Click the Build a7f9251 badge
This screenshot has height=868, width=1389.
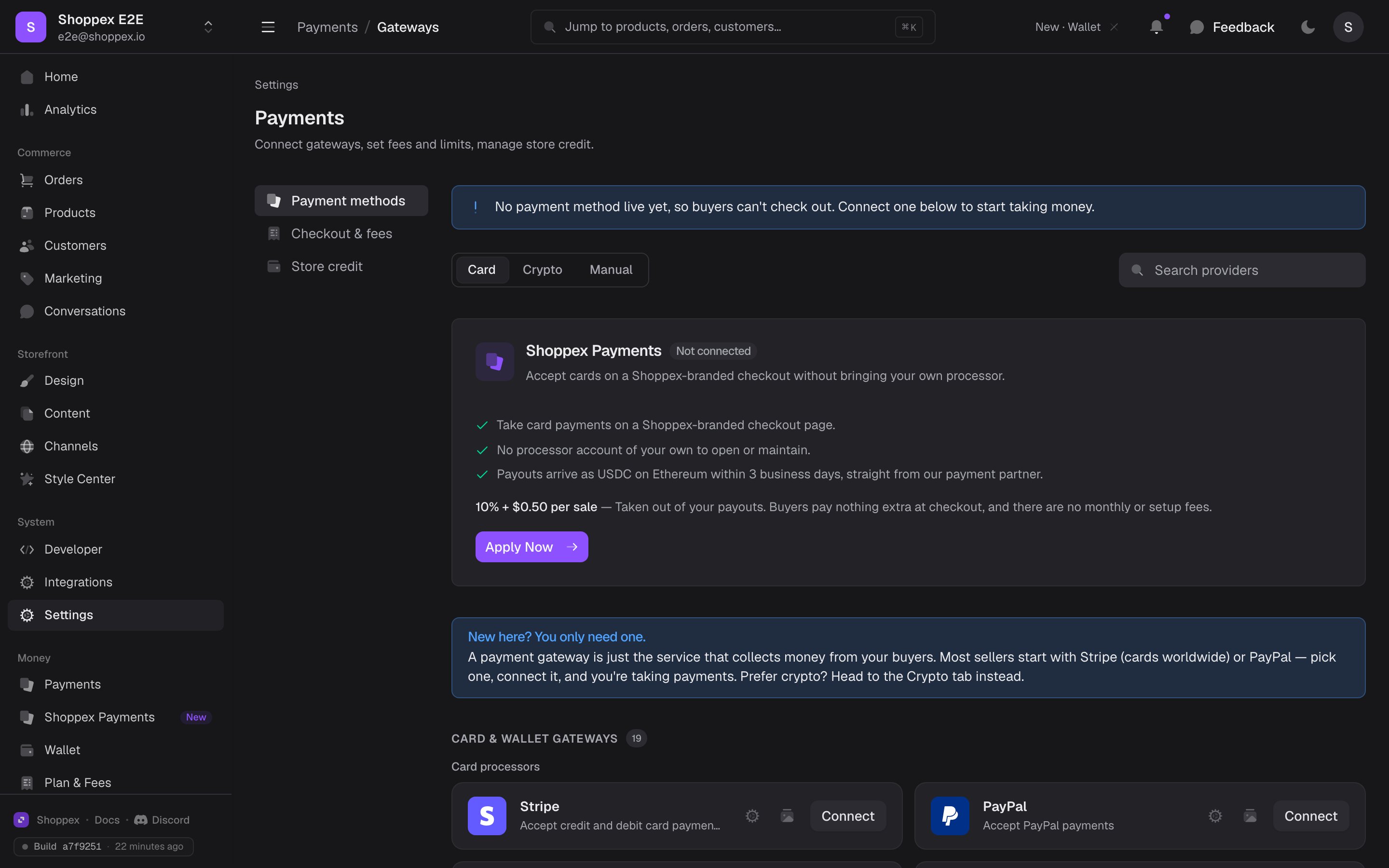103,846
